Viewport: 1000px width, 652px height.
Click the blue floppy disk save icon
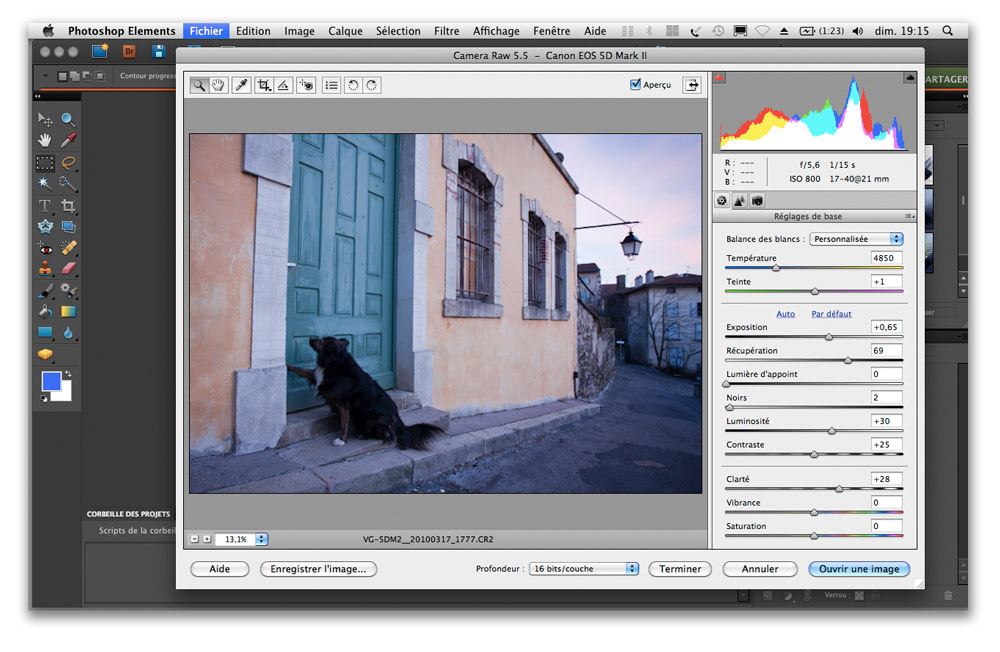tap(159, 52)
